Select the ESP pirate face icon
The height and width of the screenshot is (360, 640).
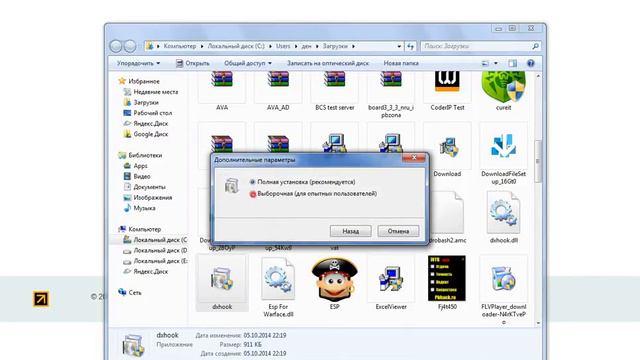pyautogui.click(x=334, y=279)
